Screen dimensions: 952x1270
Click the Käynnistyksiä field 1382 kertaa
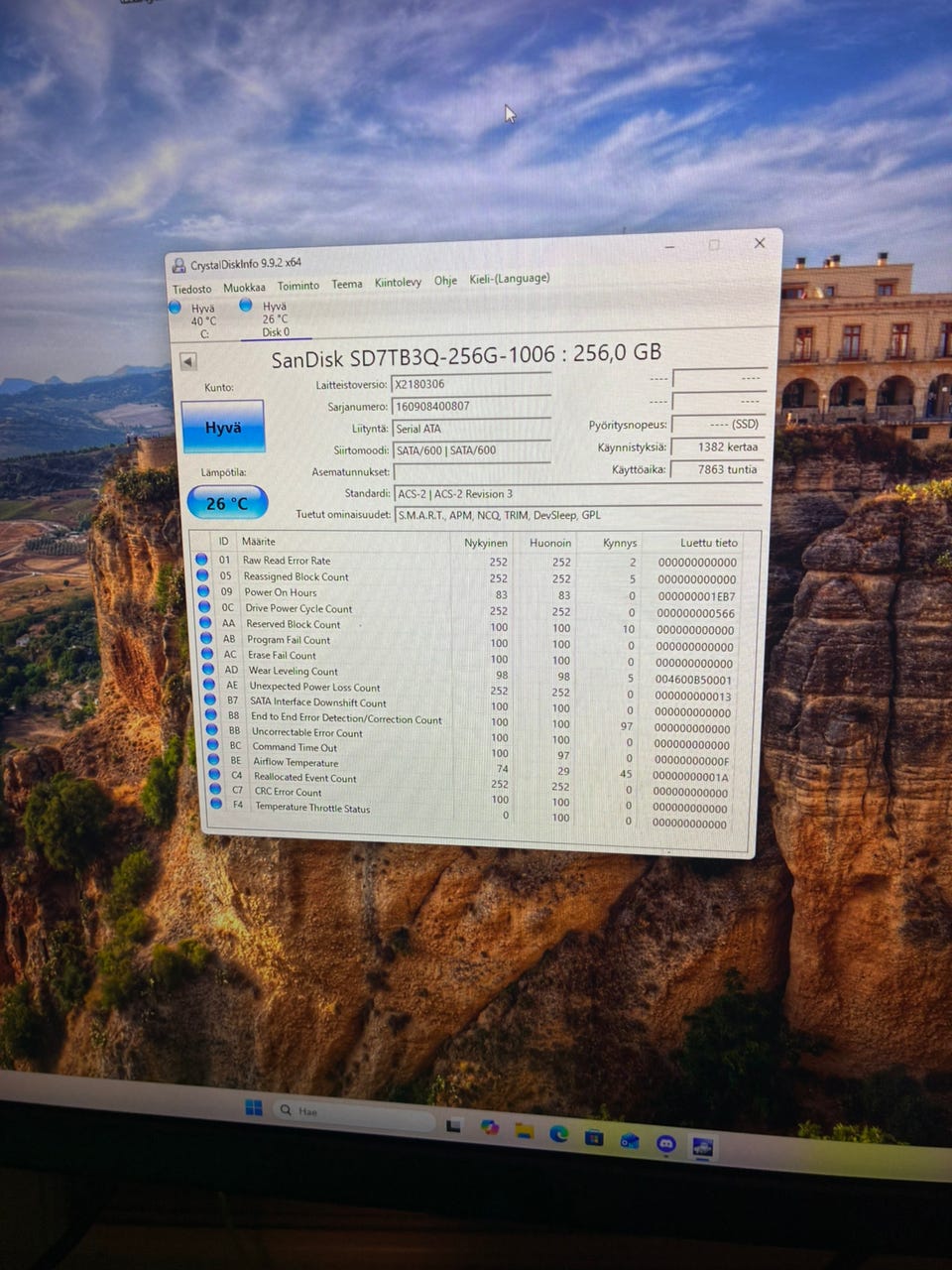716,447
